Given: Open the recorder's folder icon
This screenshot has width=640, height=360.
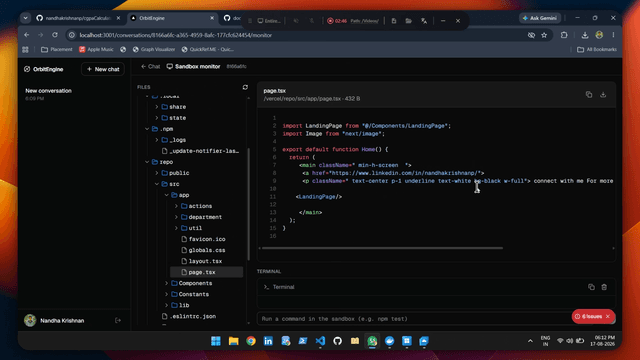Looking at the screenshot, I should click(x=408, y=21).
